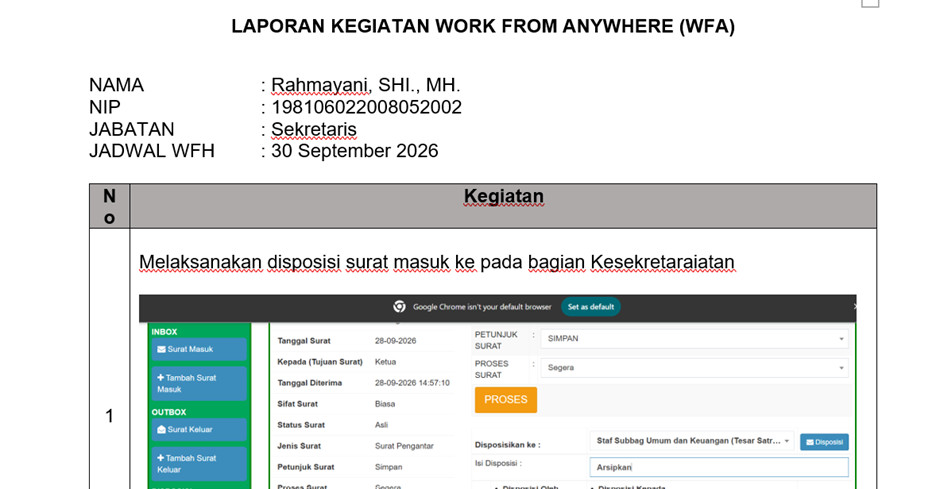Open the Petunjuk Surat SIMPAN dropdown

[694, 339]
